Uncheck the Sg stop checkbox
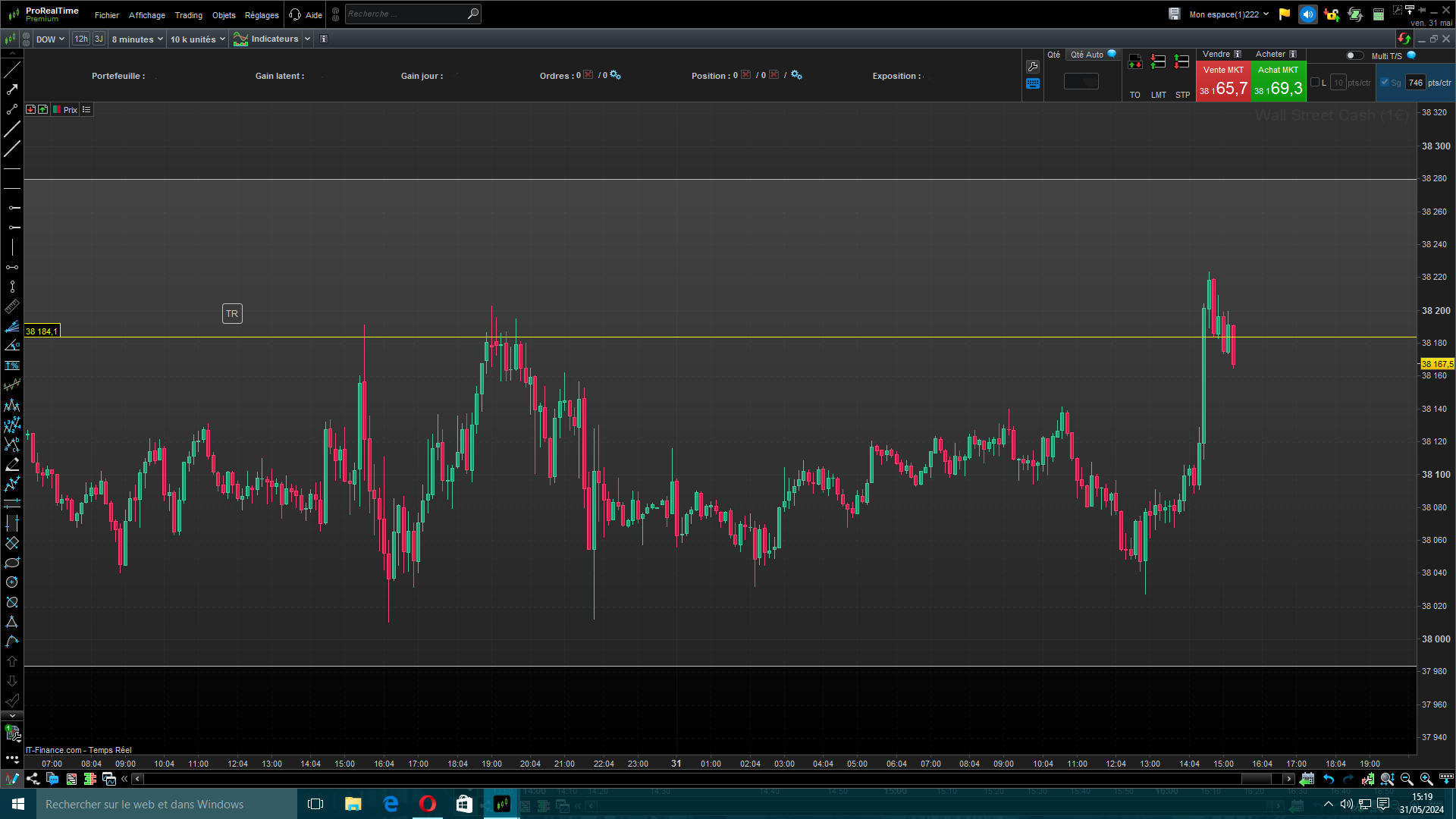 pyautogui.click(x=1385, y=82)
